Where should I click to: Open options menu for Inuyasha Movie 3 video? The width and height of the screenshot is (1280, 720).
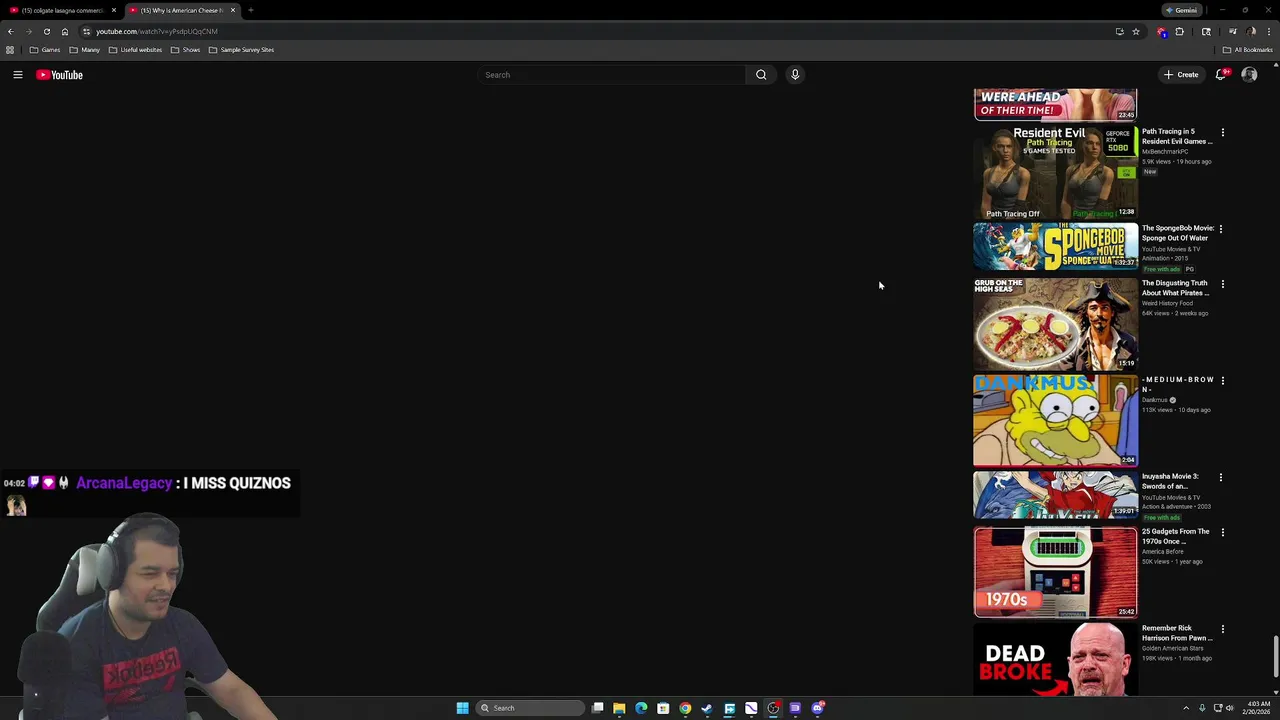tap(1221, 478)
